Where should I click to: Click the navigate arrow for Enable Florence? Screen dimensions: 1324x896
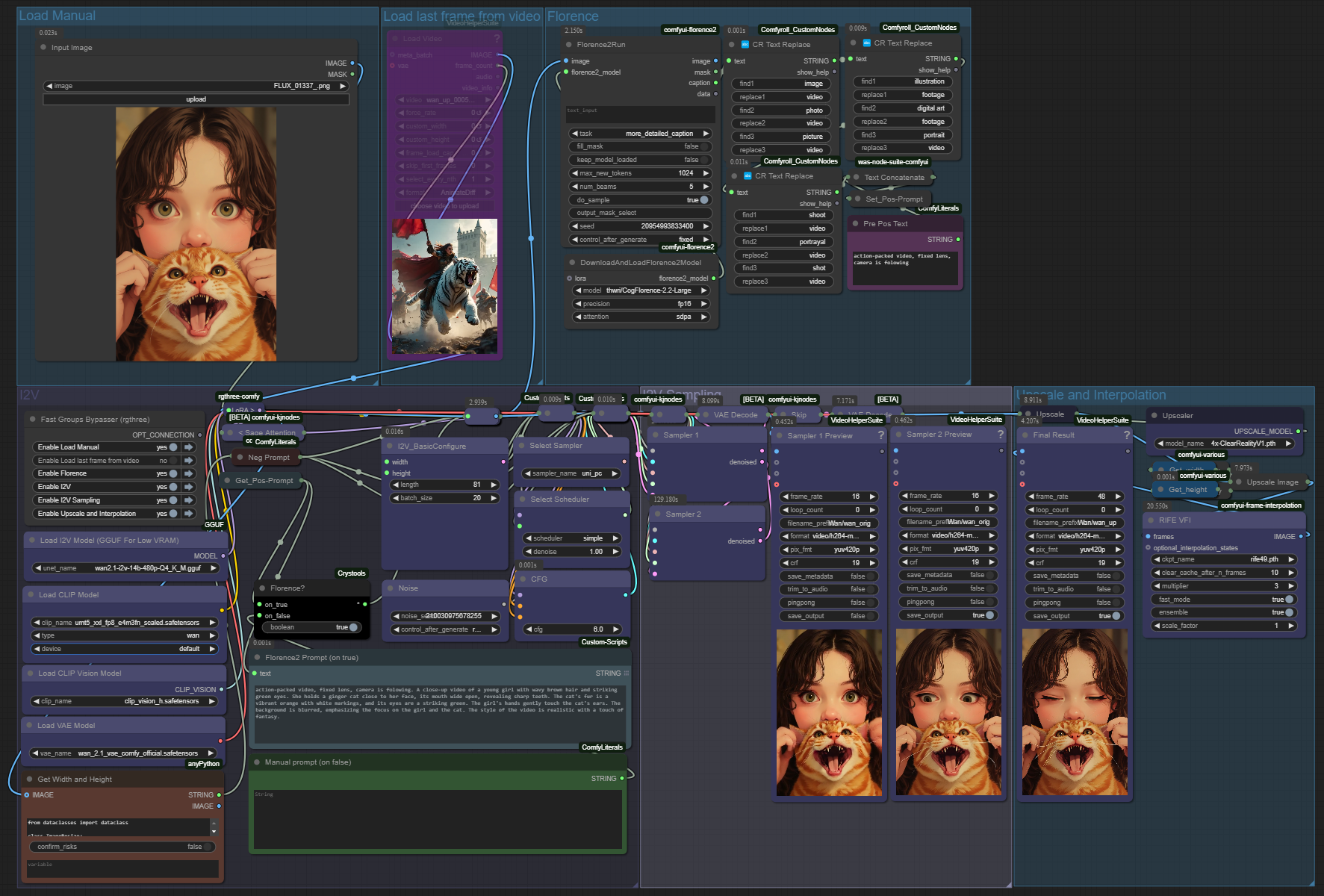(x=189, y=473)
